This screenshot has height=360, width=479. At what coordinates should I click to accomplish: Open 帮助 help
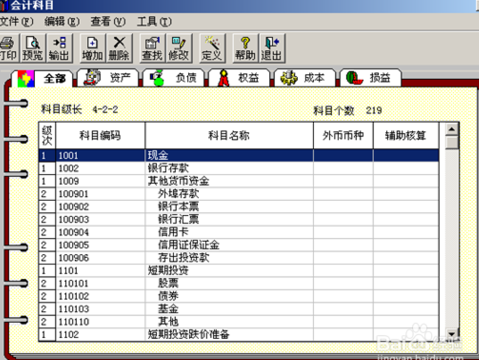click(x=245, y=48)
